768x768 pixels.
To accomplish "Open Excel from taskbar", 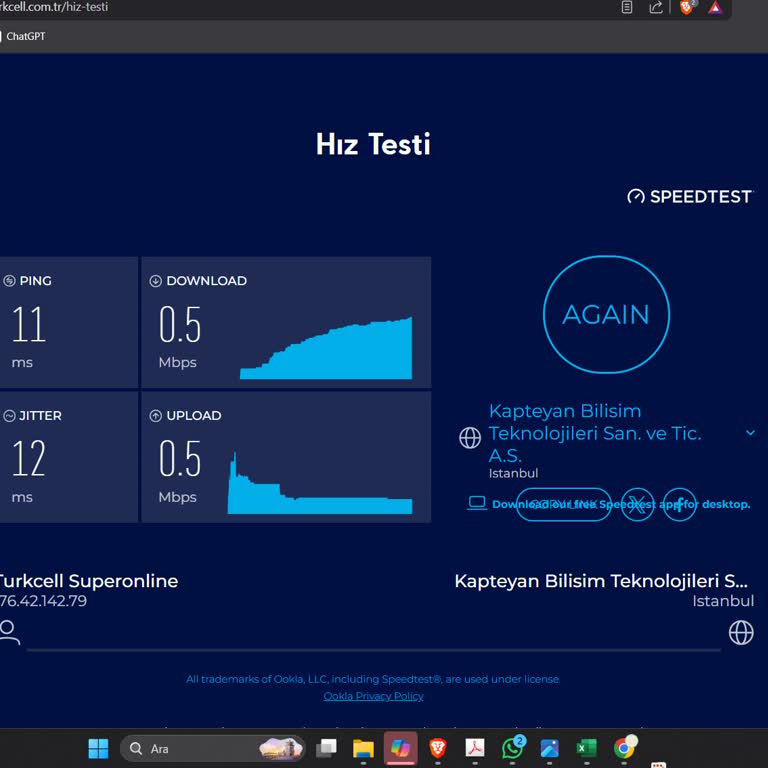I will (587, 748).
